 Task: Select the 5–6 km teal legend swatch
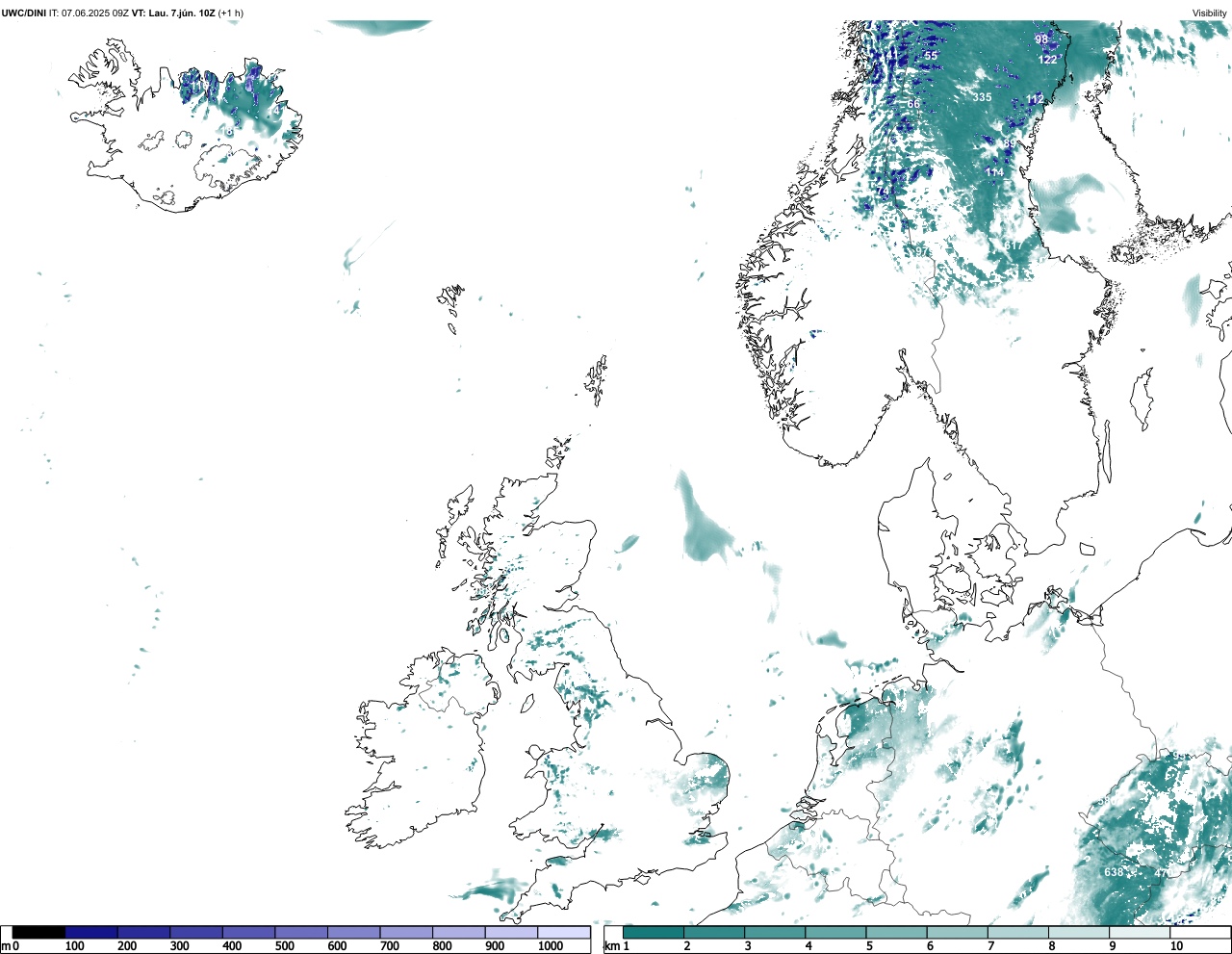click(x=897, y=932)
